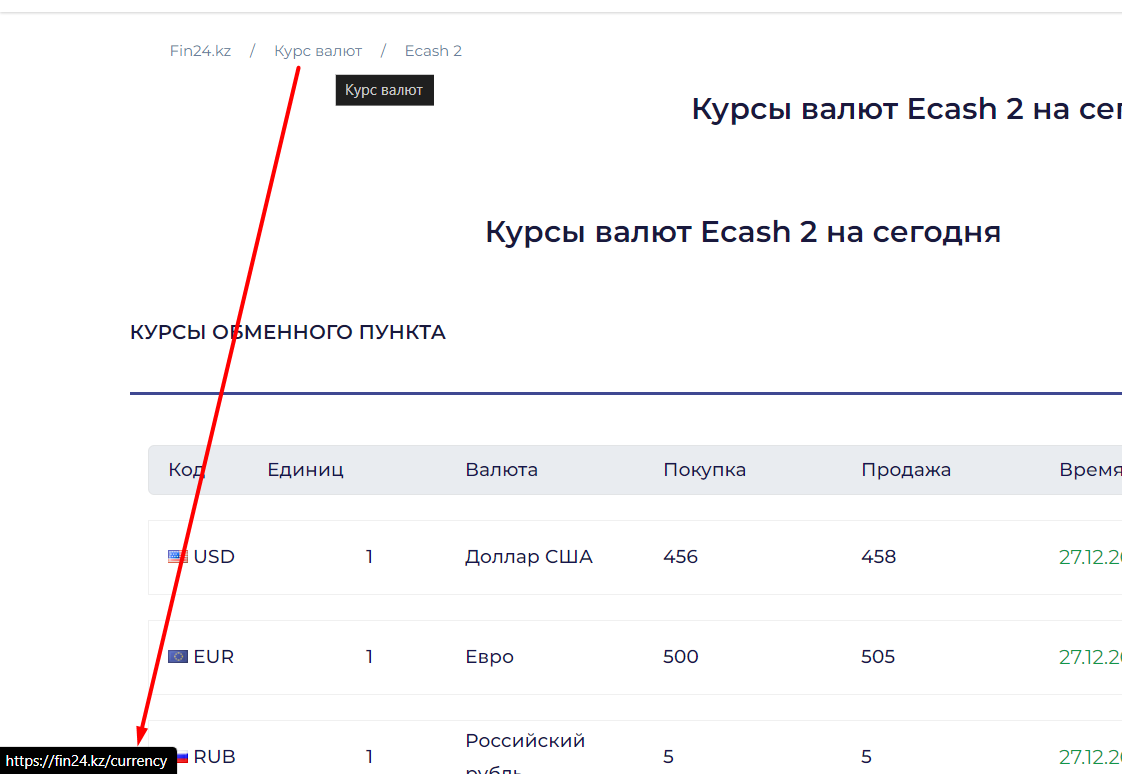Select the RUB currency code

tap(214, 757)
